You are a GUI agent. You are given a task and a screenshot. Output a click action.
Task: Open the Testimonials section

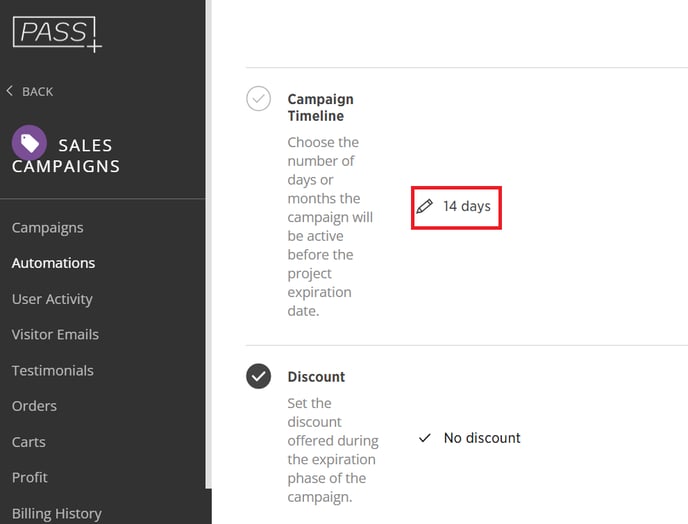point(53,370)
